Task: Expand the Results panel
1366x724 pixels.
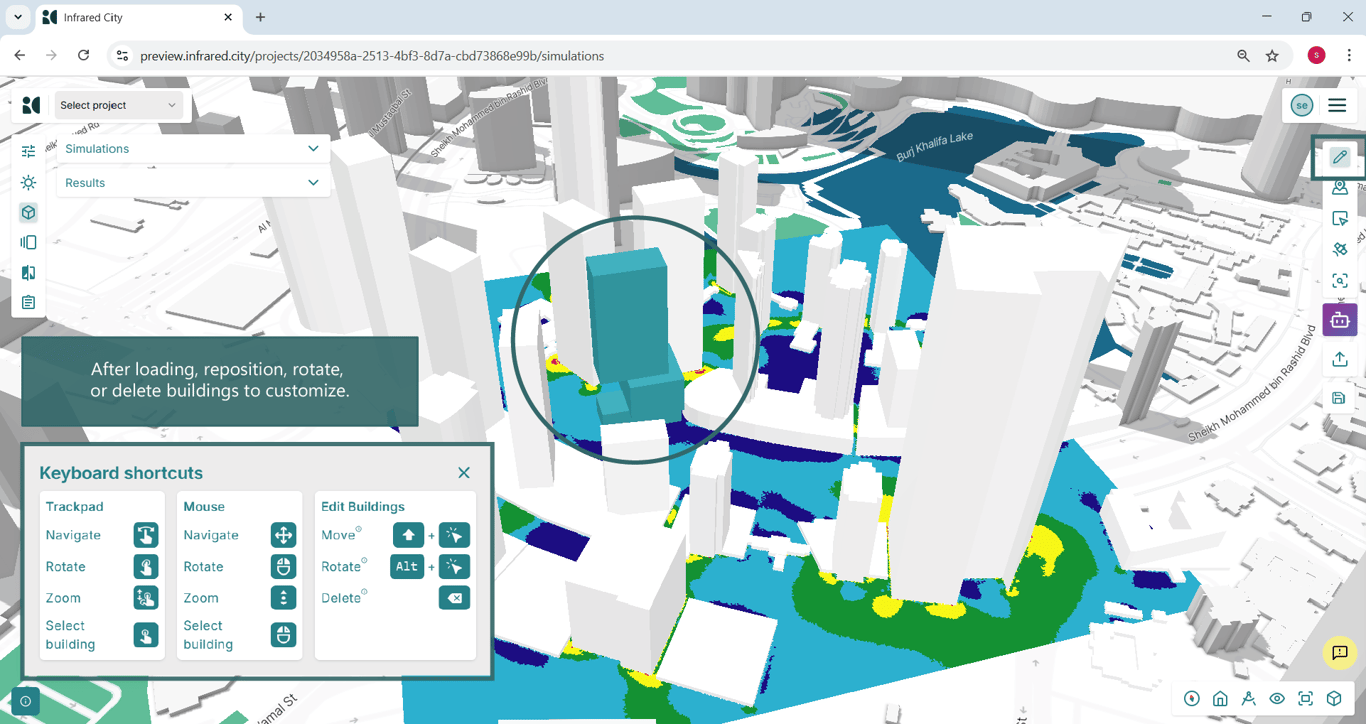Action: click(192, 183)
